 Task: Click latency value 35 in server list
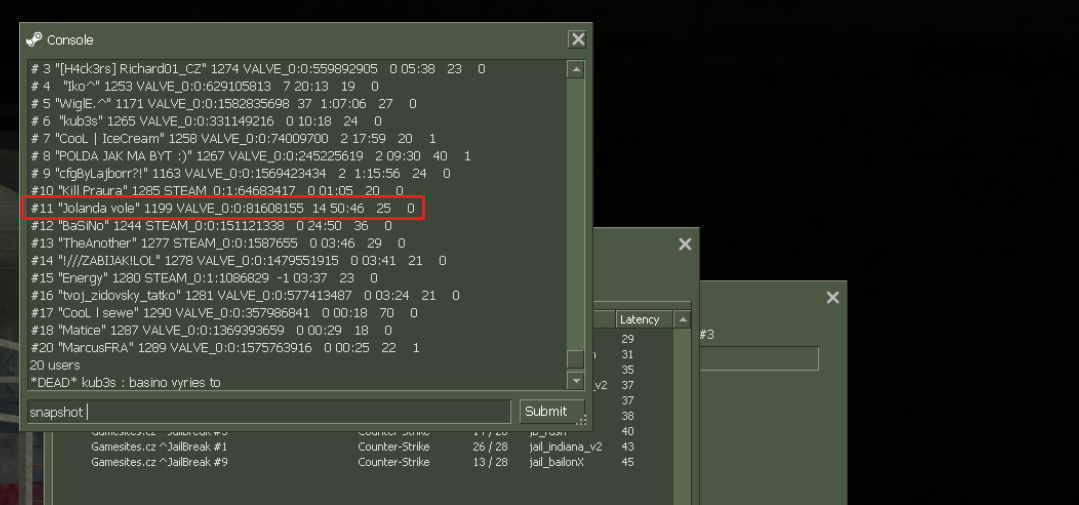tap(627, 369)
